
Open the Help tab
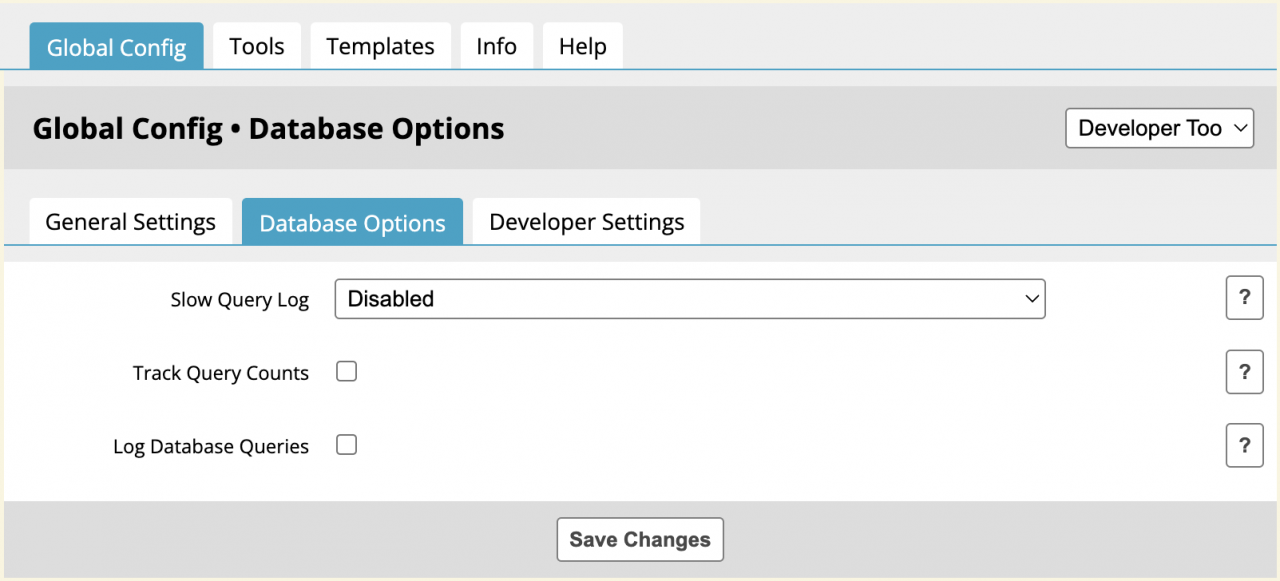[x=582, y=47]
